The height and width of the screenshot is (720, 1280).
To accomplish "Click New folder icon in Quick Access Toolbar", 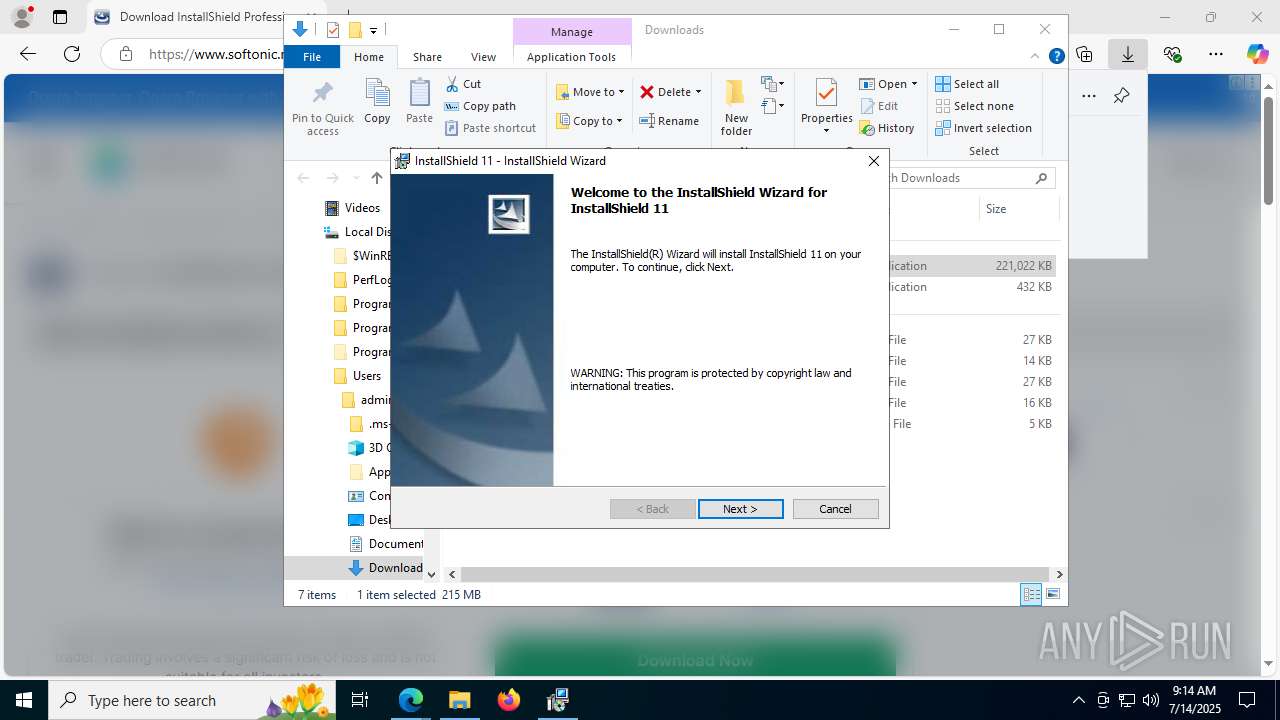I will coord(354,30).
